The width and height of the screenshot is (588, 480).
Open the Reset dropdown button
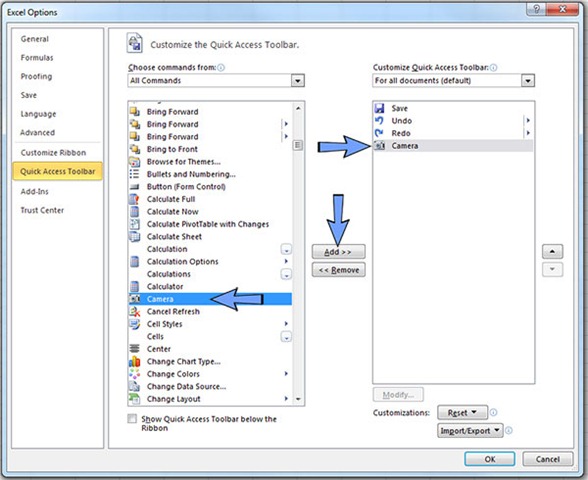tap(462, 412)
